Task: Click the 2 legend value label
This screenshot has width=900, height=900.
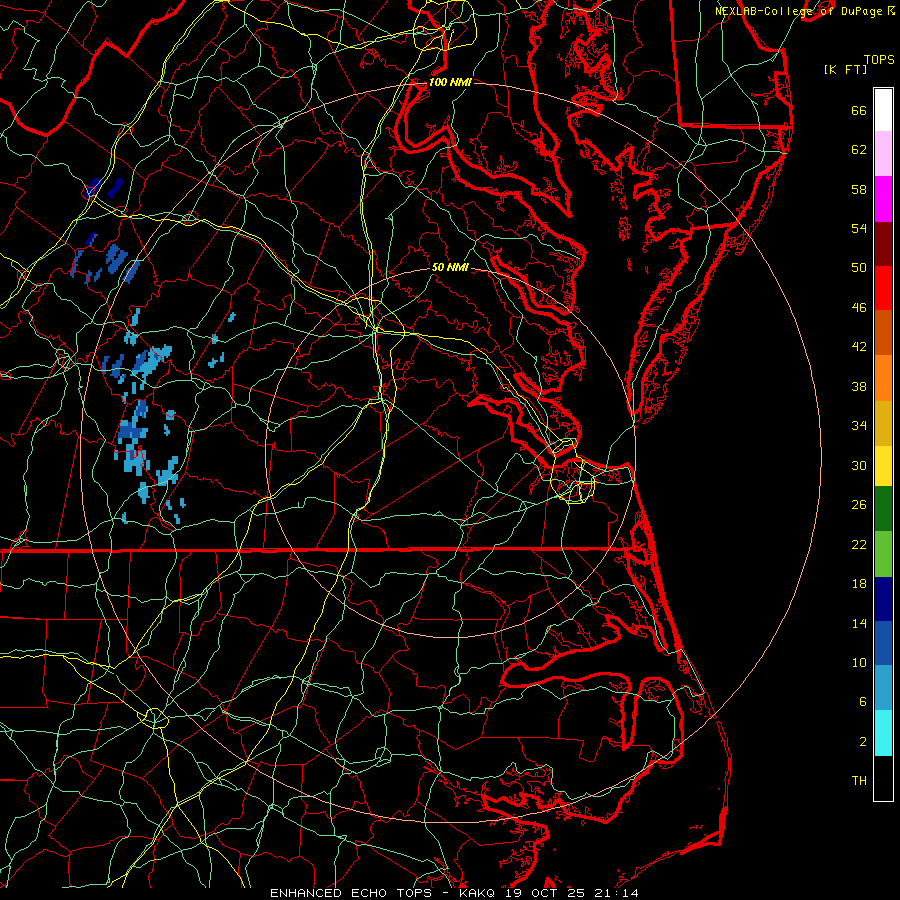Action: tap(863, 742)
